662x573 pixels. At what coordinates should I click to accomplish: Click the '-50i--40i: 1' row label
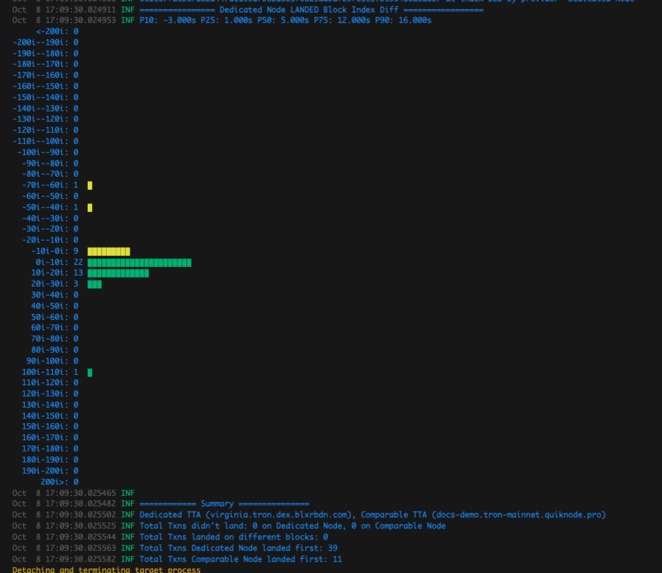click(x=50, y=207)
